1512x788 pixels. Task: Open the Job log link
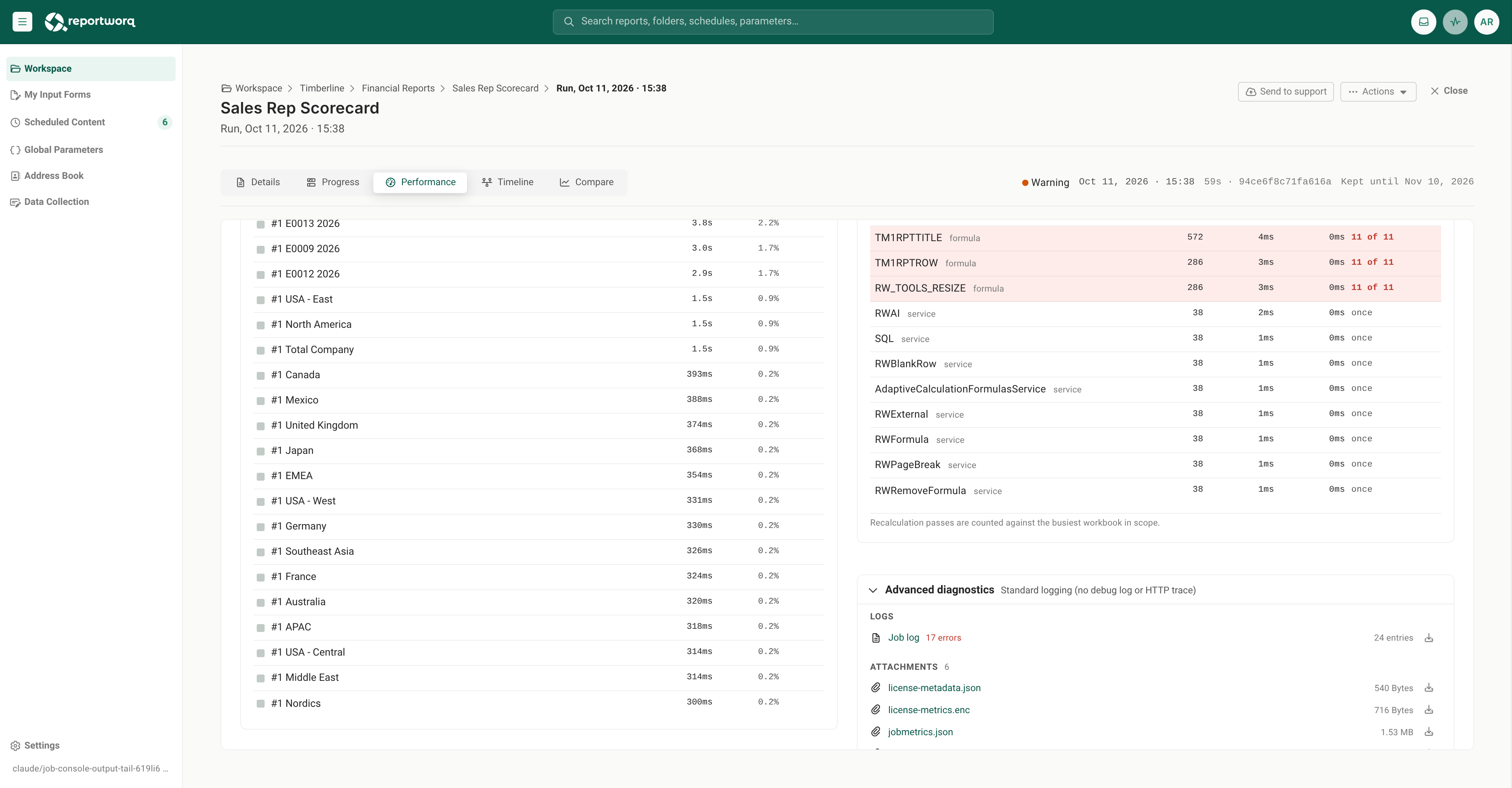point(903,637)
